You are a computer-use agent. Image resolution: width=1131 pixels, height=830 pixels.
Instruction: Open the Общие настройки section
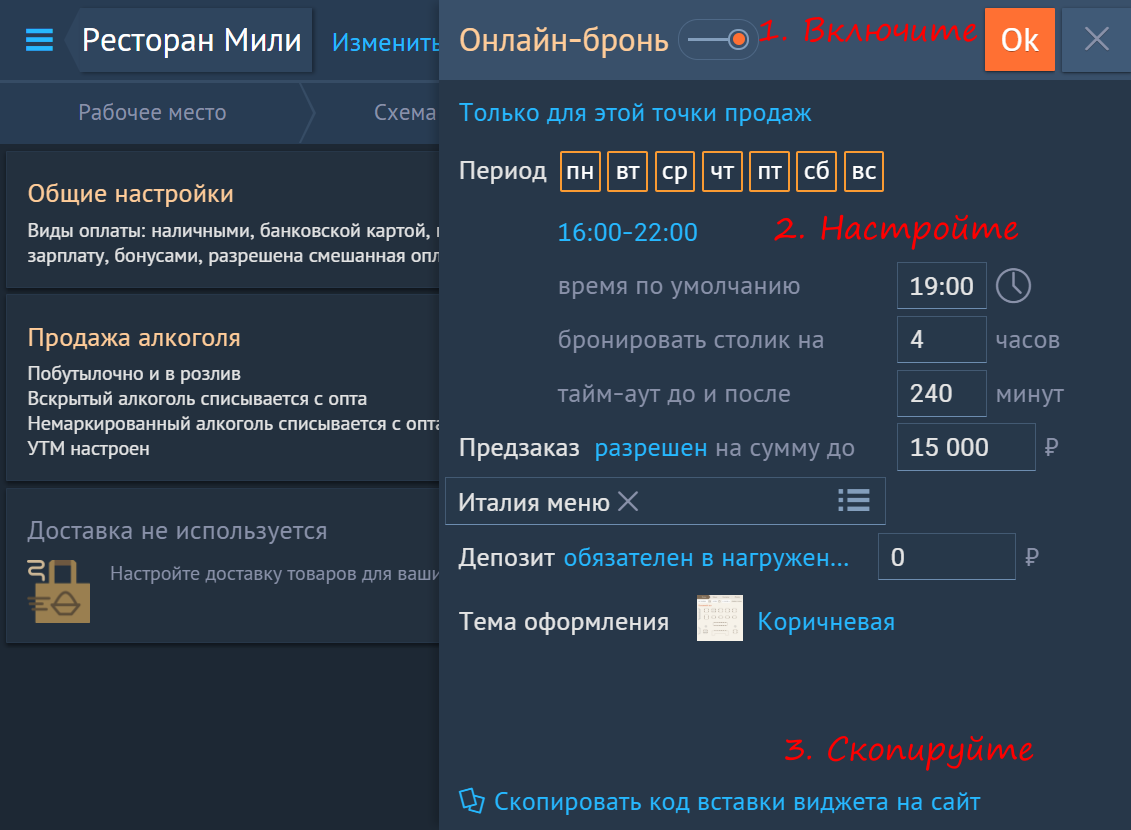click(x=130, y=194)
